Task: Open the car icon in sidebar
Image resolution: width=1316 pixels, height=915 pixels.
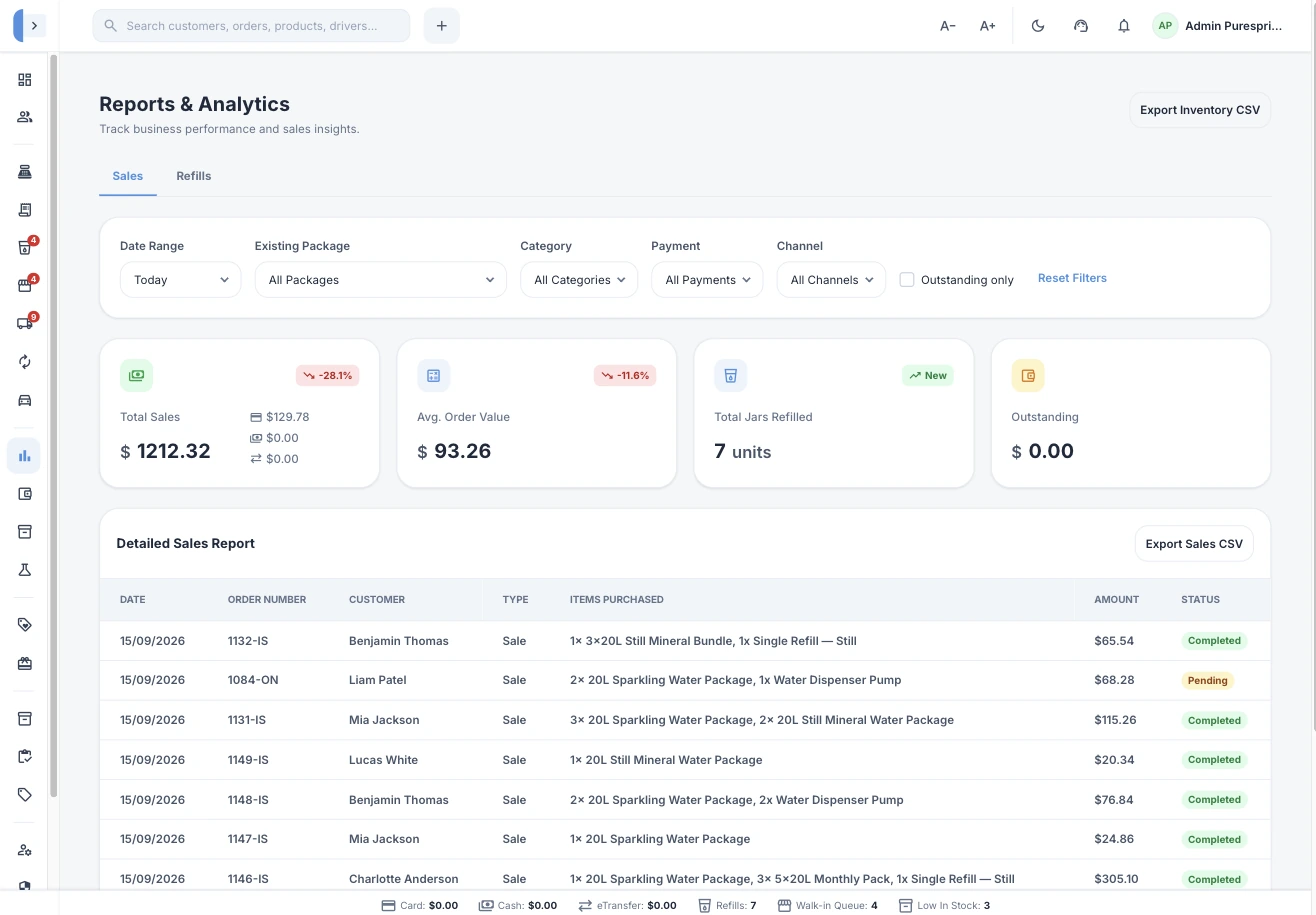Action: coord(25,400)
